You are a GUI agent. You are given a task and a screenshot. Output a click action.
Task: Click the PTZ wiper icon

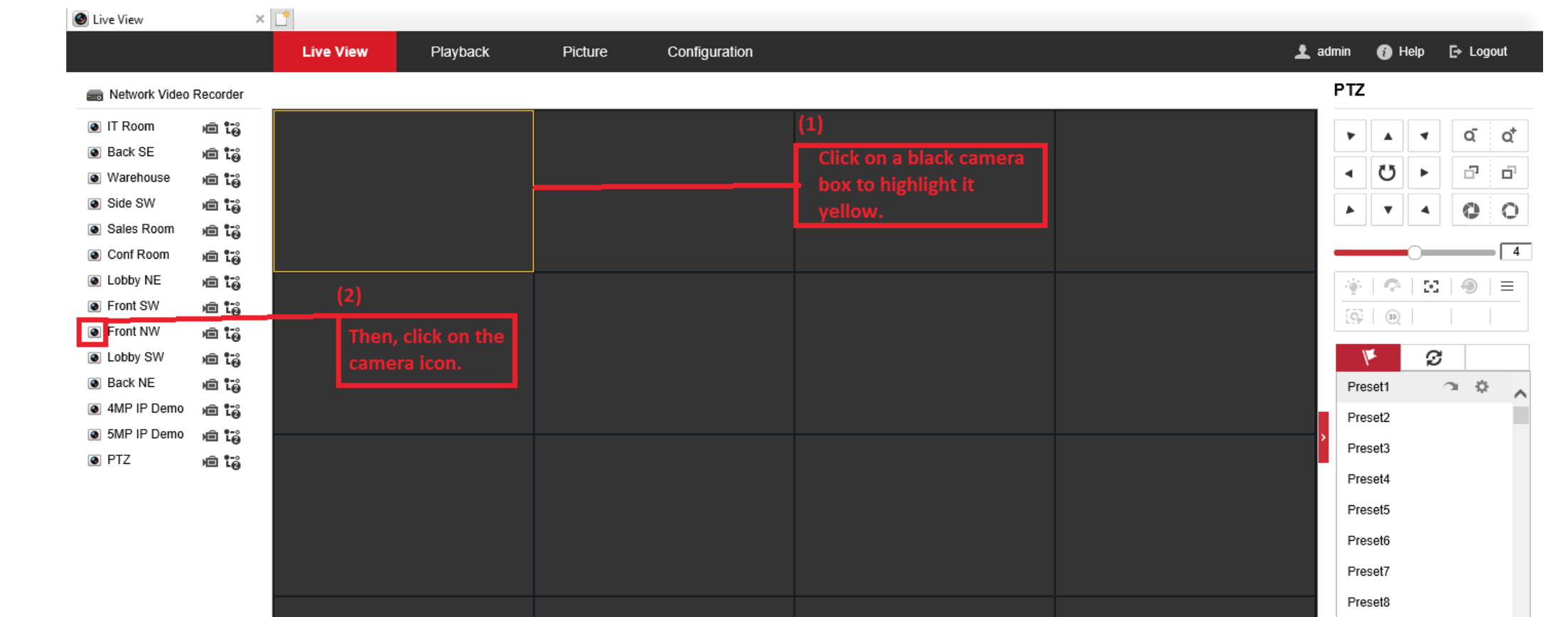(1392, 286)
